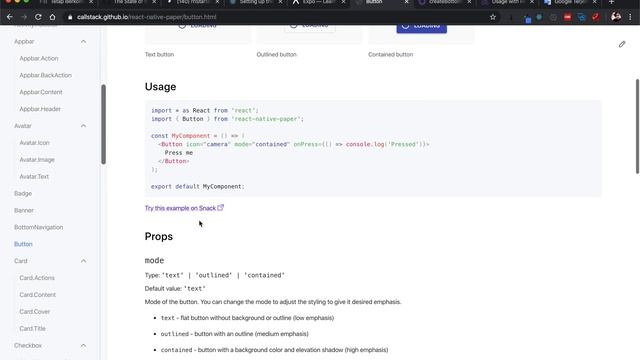Open Appbar.Content in sidebar
The width and height of the screenshot is (640, 360).
tap(41, 92)
